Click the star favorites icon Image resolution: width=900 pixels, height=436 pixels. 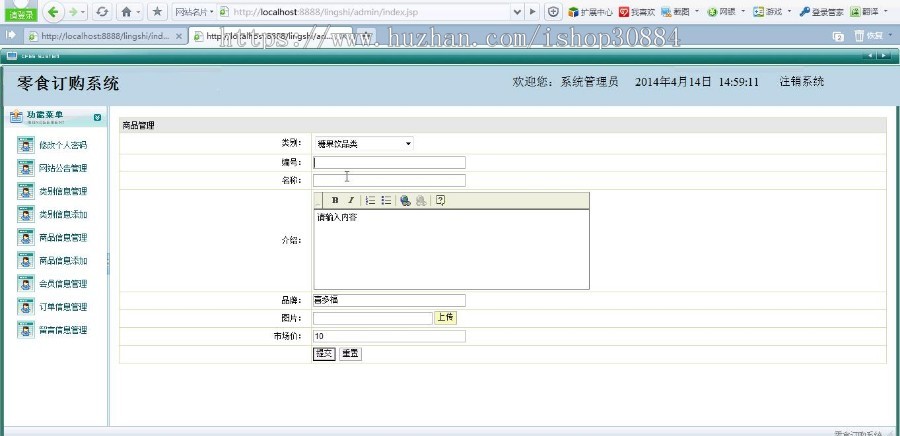[157, 11]
